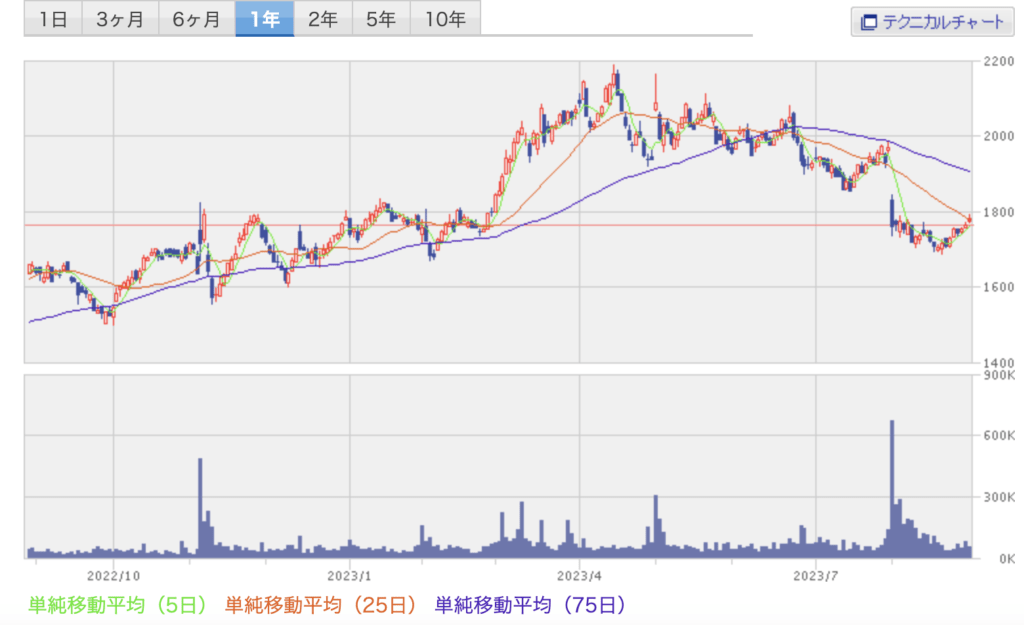Click the 単純移動平均（25日）orange legend label
The height and width of the screenshot is (625, 1024).
(320, 604)
